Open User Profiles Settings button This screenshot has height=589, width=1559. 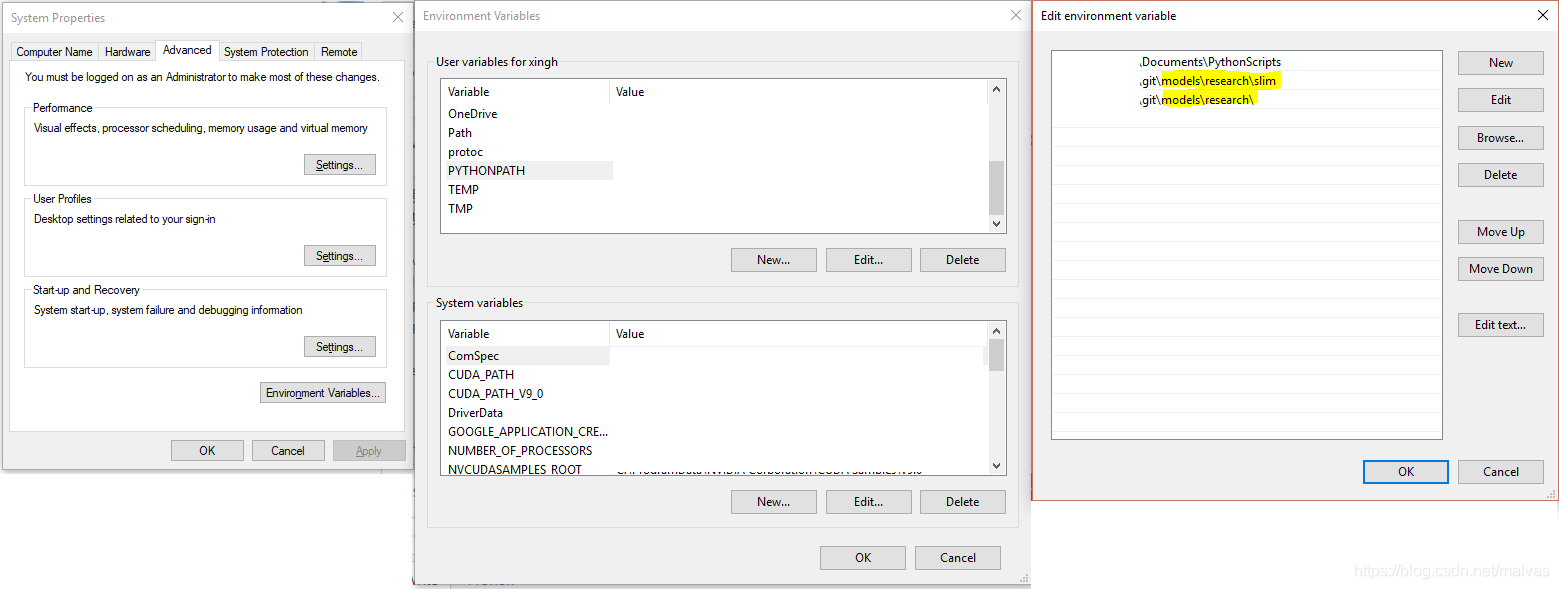[x=340, y=256]
